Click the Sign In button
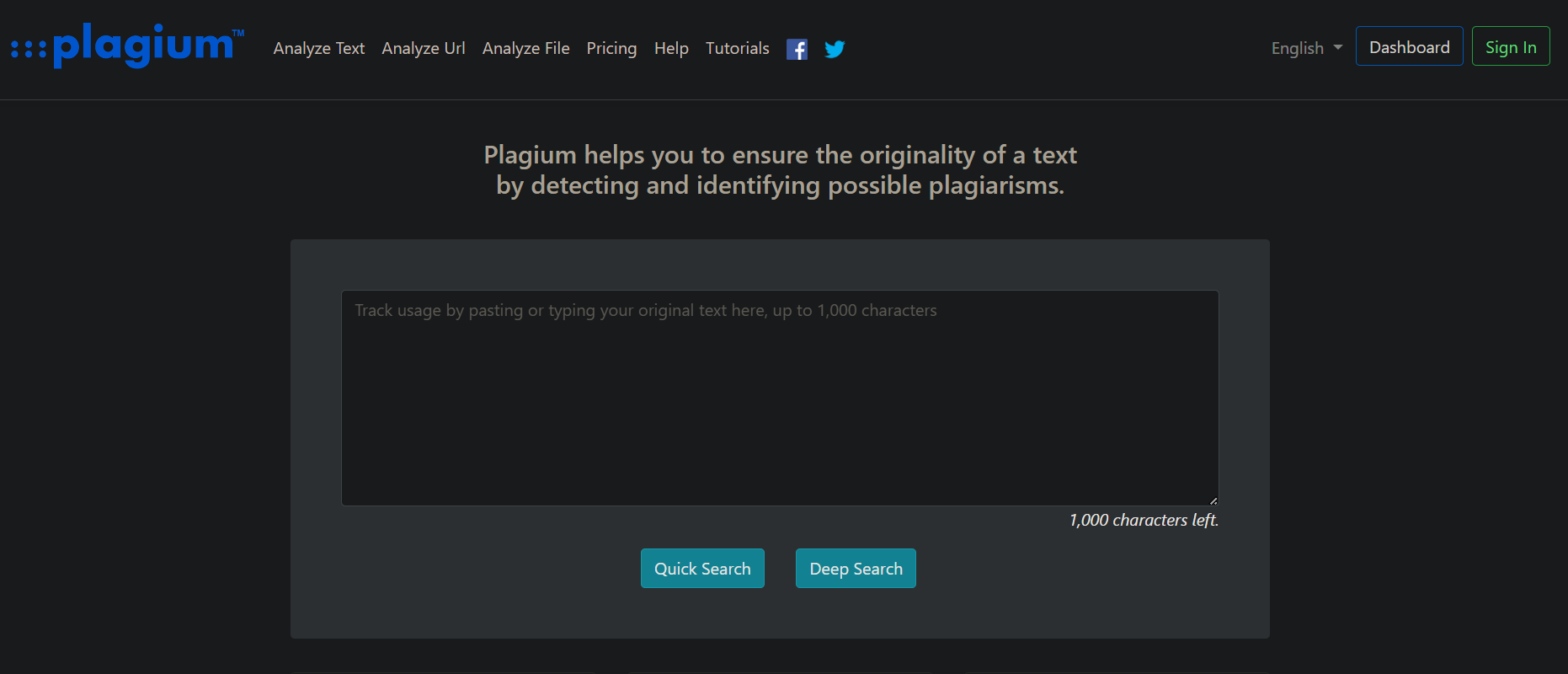This screenshot has height=674, width=1568. tap(1511, 46)
